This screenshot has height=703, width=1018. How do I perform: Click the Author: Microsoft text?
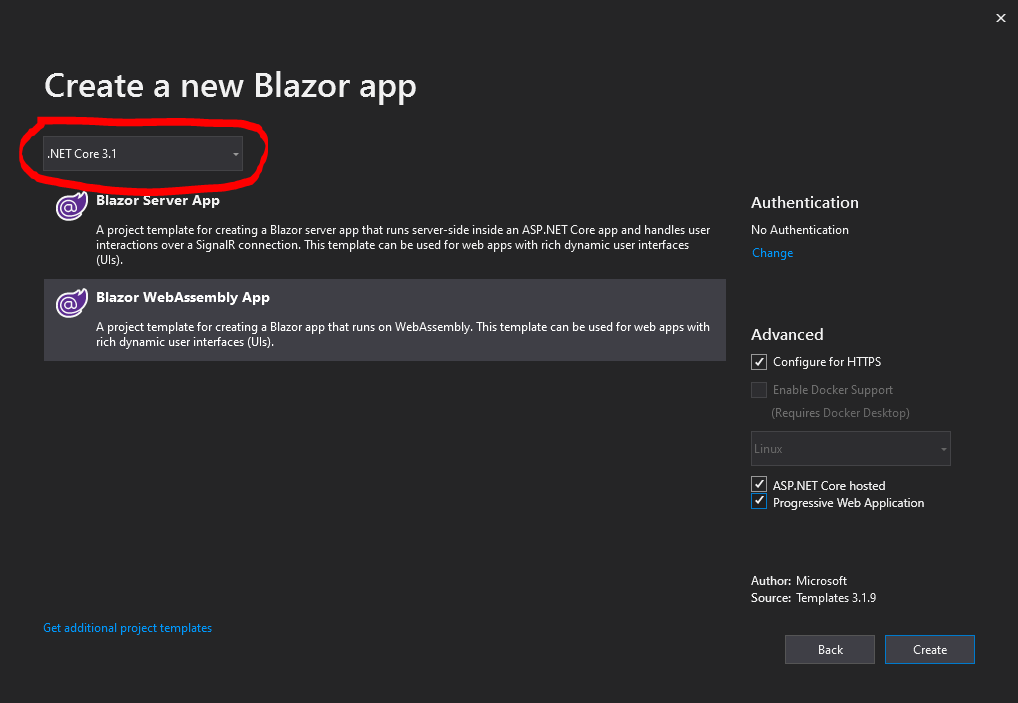click(799, 580)
